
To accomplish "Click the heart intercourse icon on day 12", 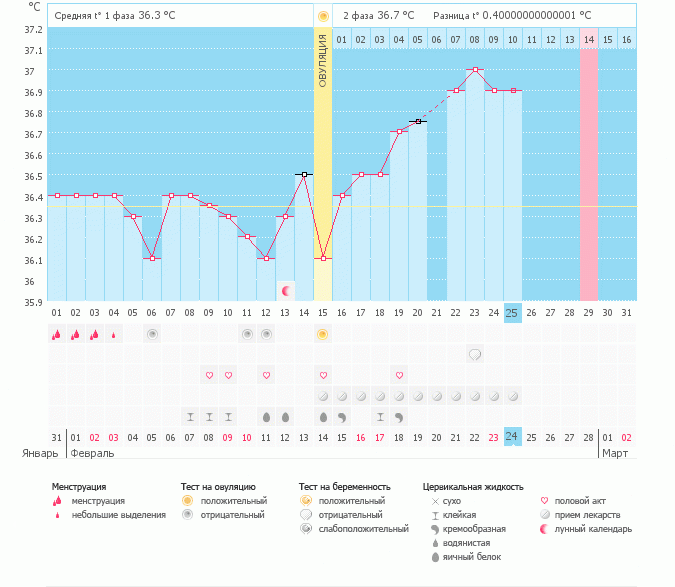I will (x=266, y=375).
